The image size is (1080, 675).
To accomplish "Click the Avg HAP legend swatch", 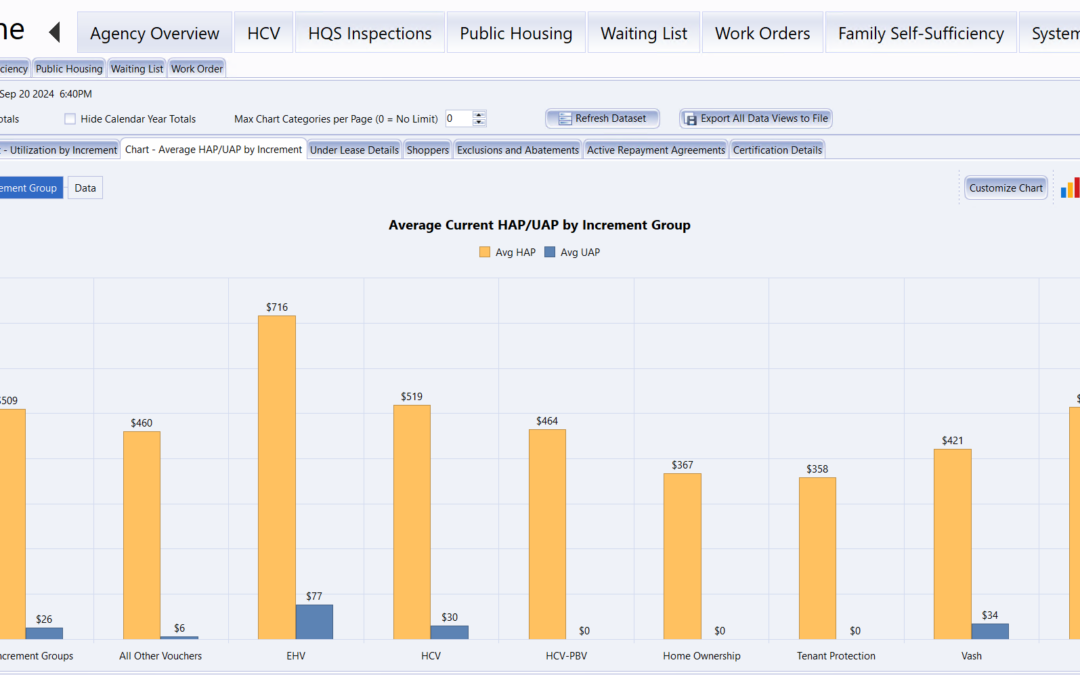I will tap(485, 253).
